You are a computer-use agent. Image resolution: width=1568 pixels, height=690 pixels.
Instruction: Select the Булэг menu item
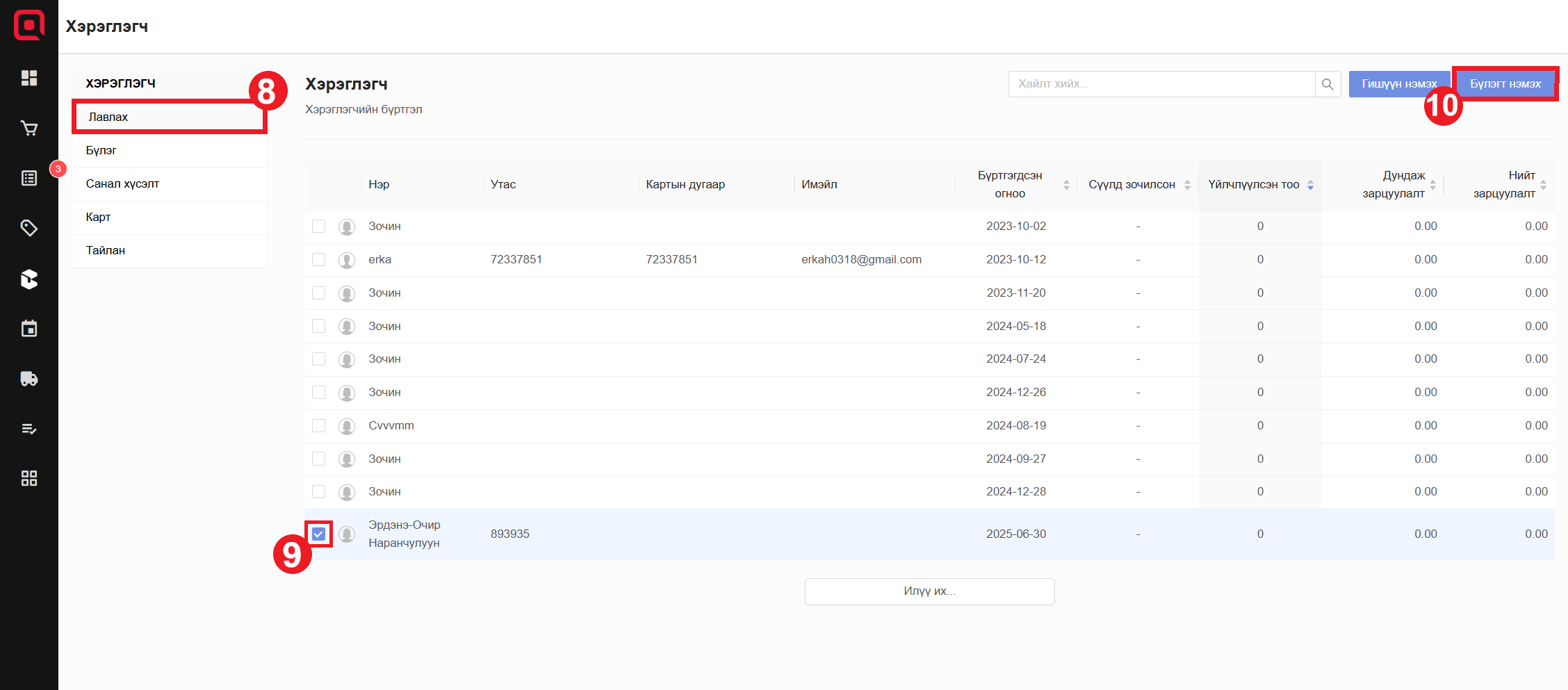(101, 150)
